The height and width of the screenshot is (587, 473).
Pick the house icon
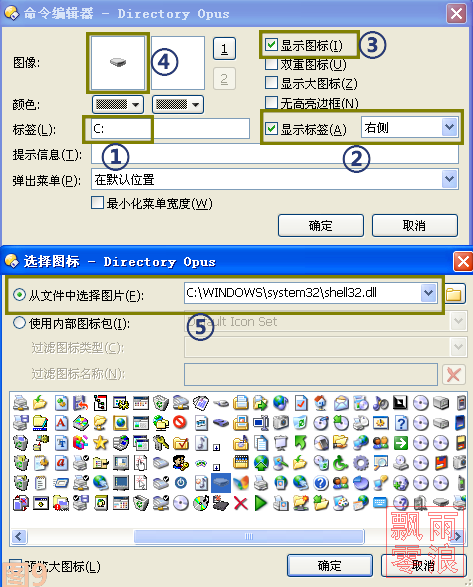coord(321,403)
